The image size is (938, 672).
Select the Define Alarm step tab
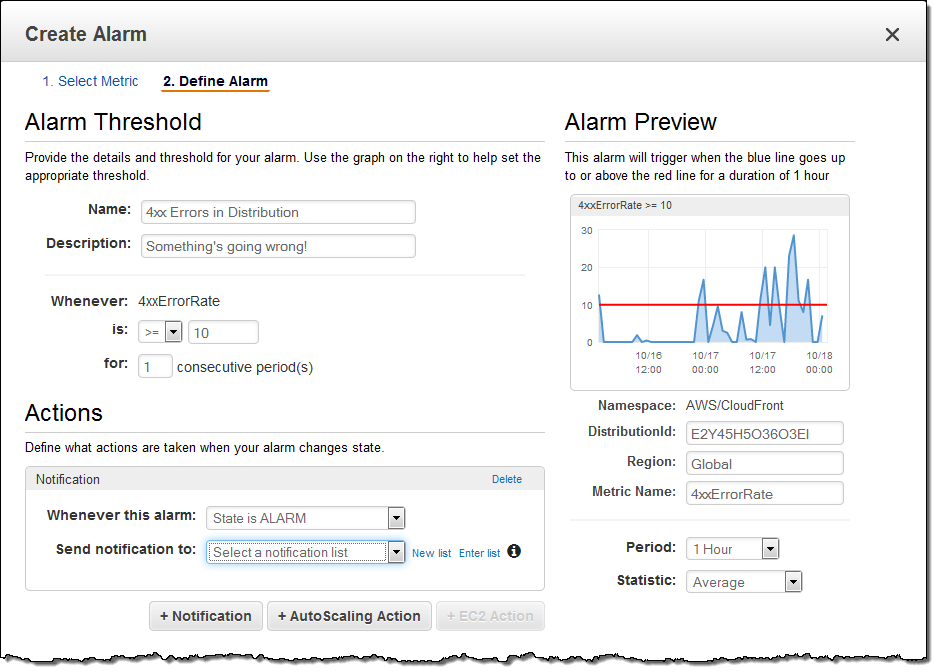pyautogui.click(x=215, y=81)
